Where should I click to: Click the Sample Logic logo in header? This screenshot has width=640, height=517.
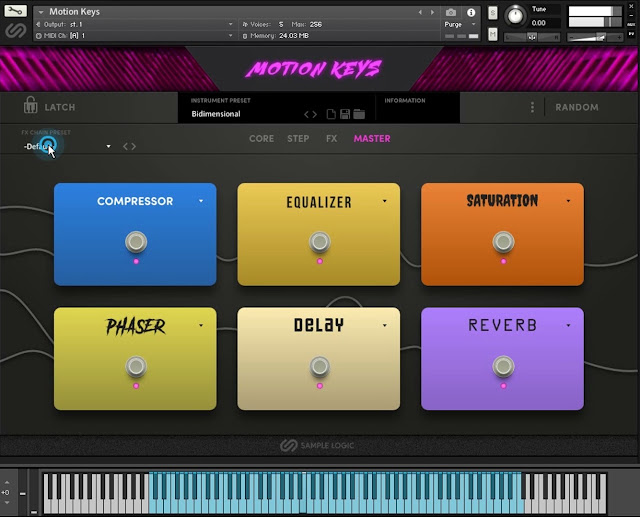[16, 31]
